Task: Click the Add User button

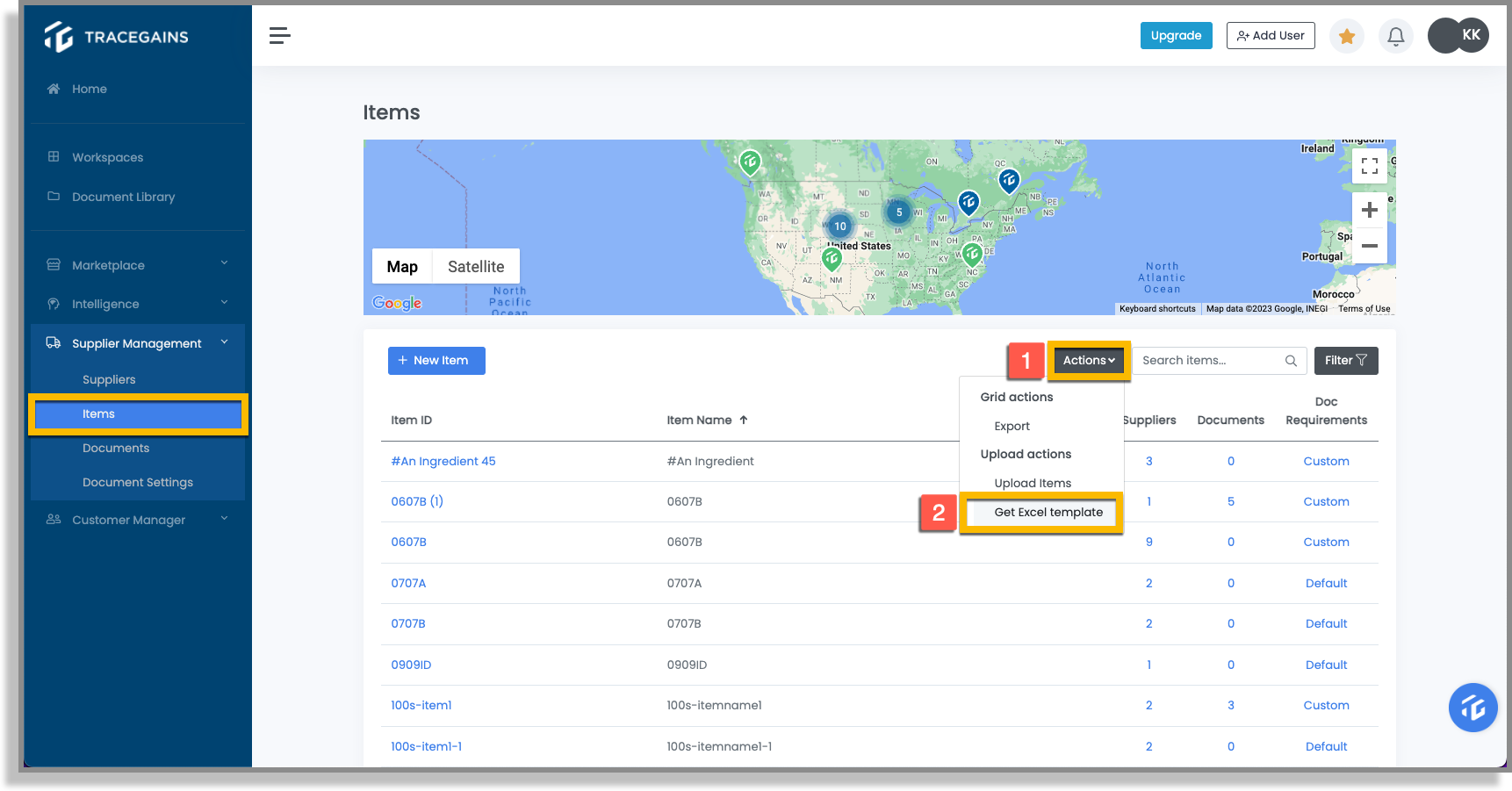Action: (1271, 36)
